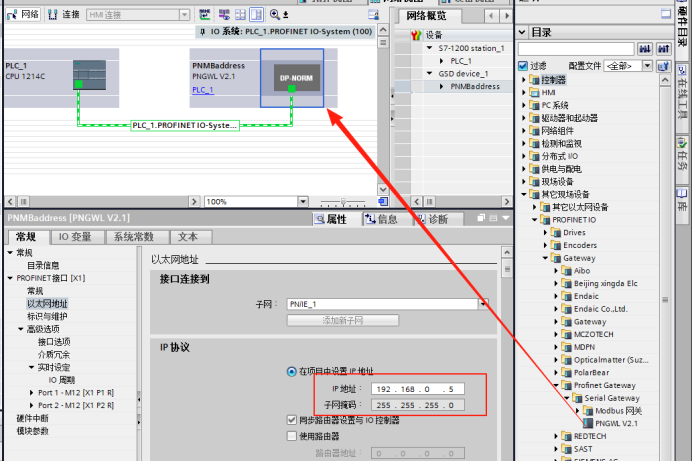
Task: Click the show page break icon
Action: click(x=240, y=15)
